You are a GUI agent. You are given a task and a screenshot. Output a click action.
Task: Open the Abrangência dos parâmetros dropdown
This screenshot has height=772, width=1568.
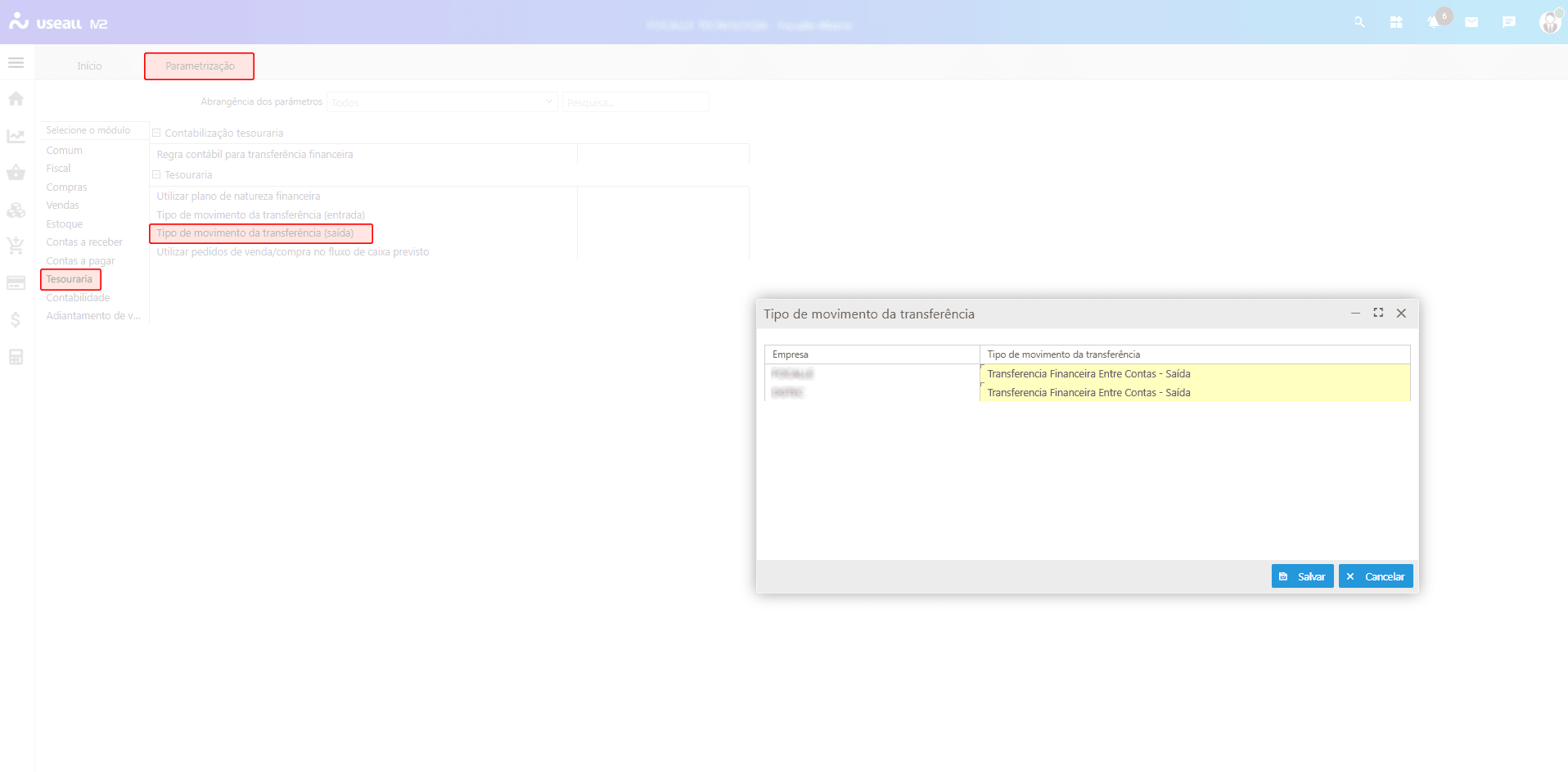click(x=442, y=102)
